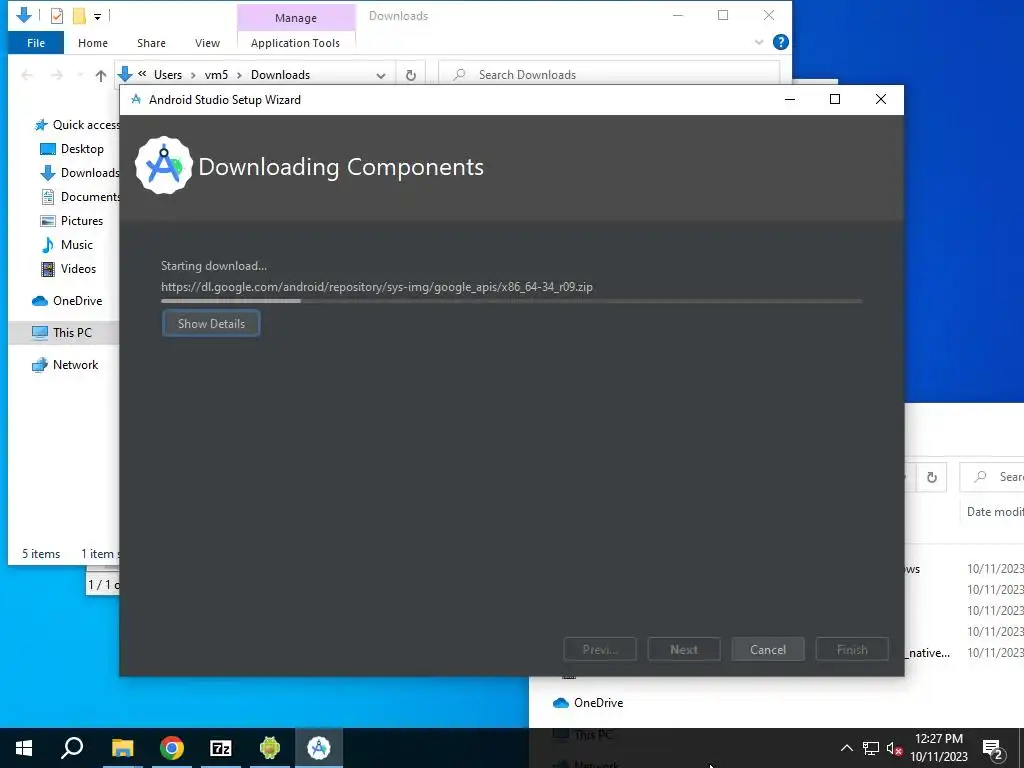Viewport: 1024px width, 768px height.
Task: Open the Application Tools tab
Action: point(295,43)
